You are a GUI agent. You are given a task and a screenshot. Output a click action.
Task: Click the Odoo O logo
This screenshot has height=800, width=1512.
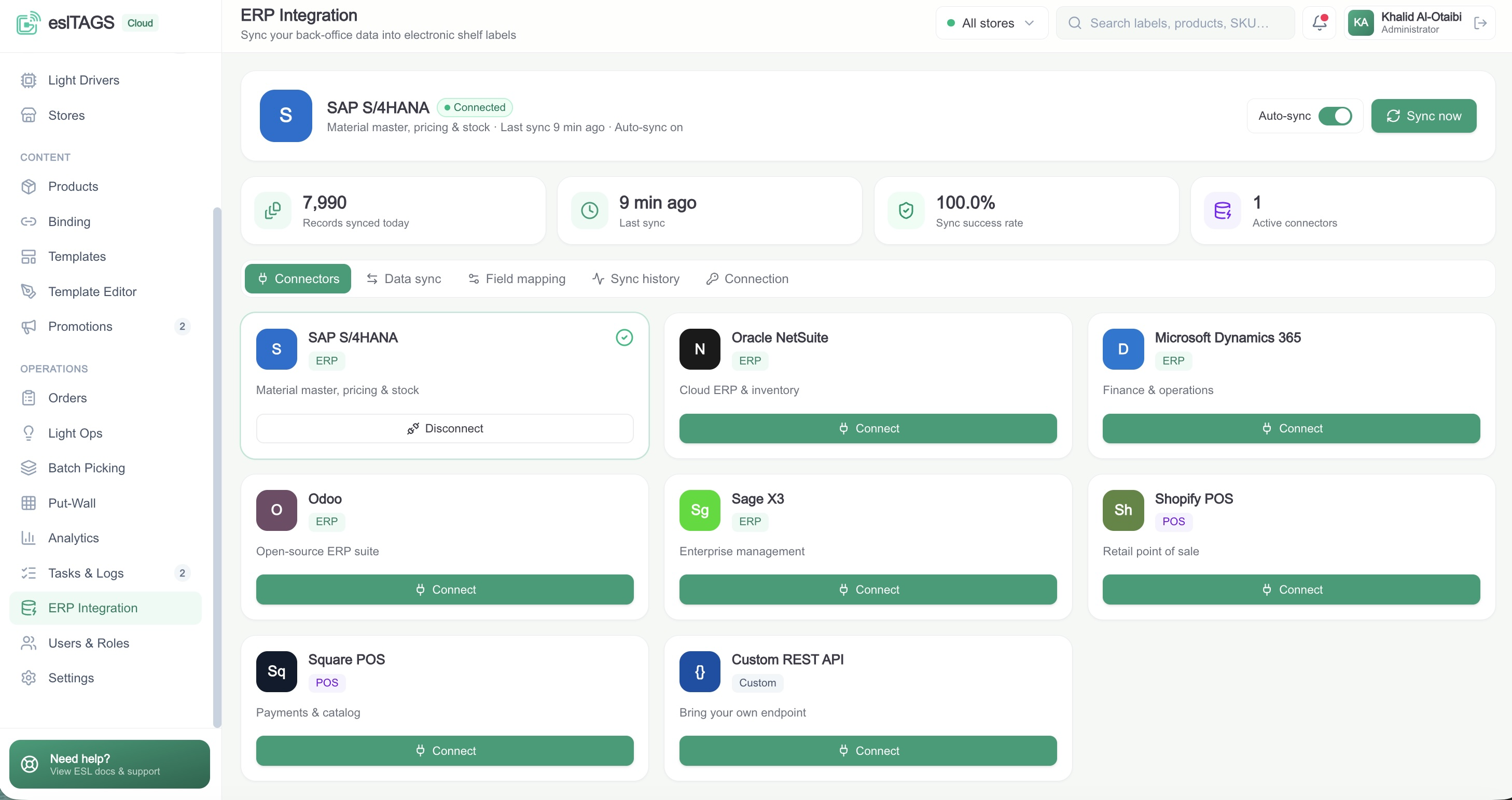[x=276, y=510]
